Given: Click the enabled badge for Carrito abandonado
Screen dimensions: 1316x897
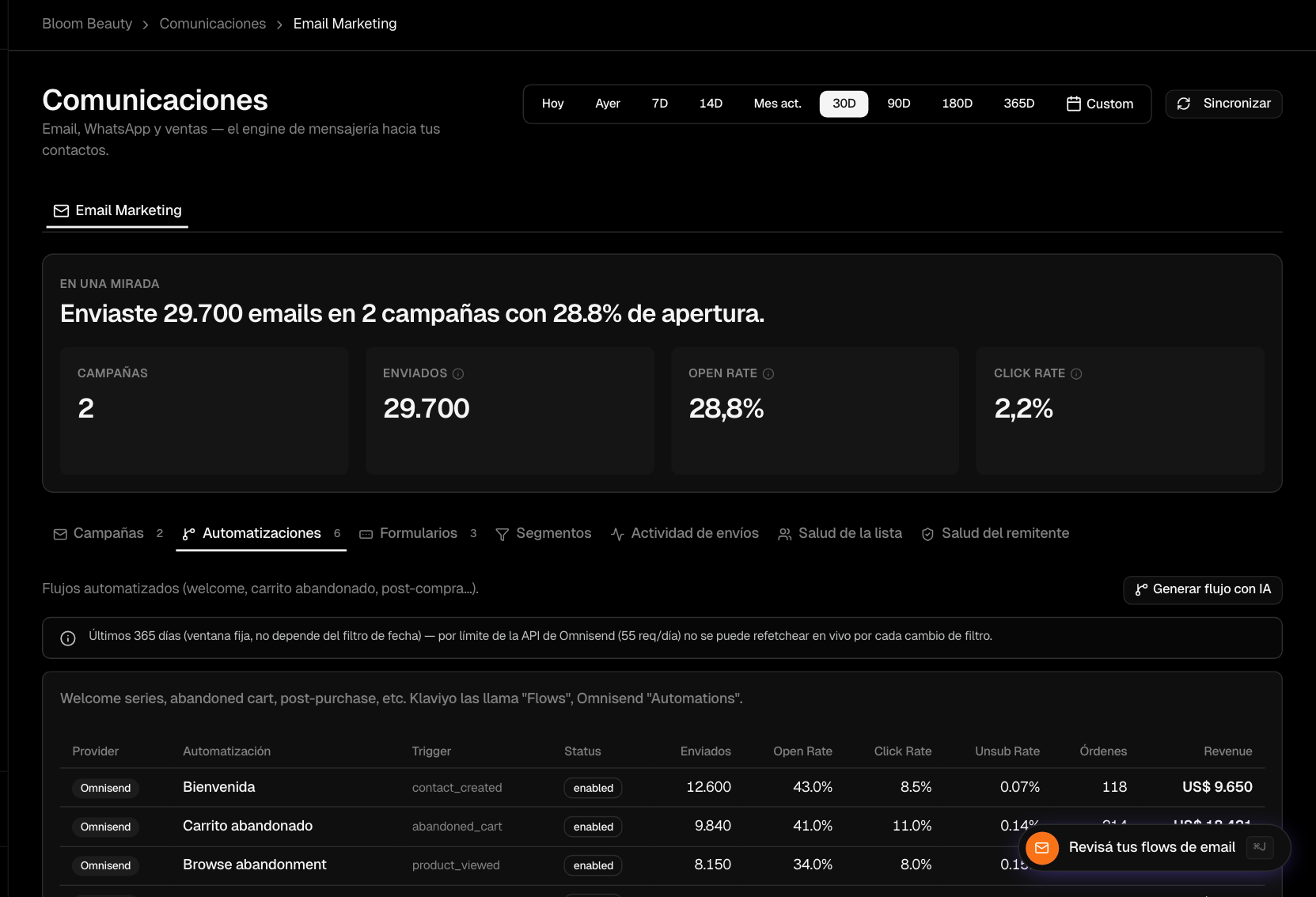Looking at the screenshot, I should [x=594, y=827].
